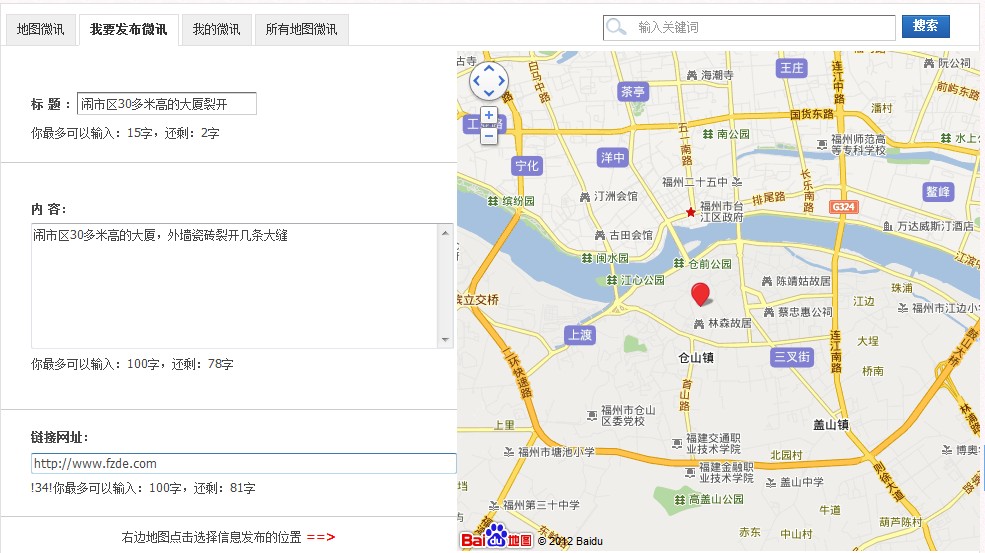This screenshot has height=553, width=985.
Task: Select the 鳌峰 station label
Action: (x=939, y=192)
